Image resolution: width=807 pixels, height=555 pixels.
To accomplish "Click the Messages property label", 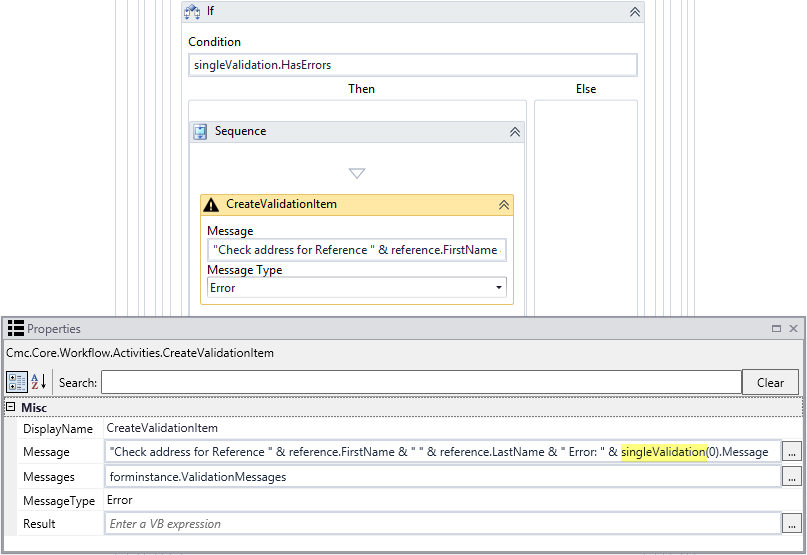I will point(48,477).
